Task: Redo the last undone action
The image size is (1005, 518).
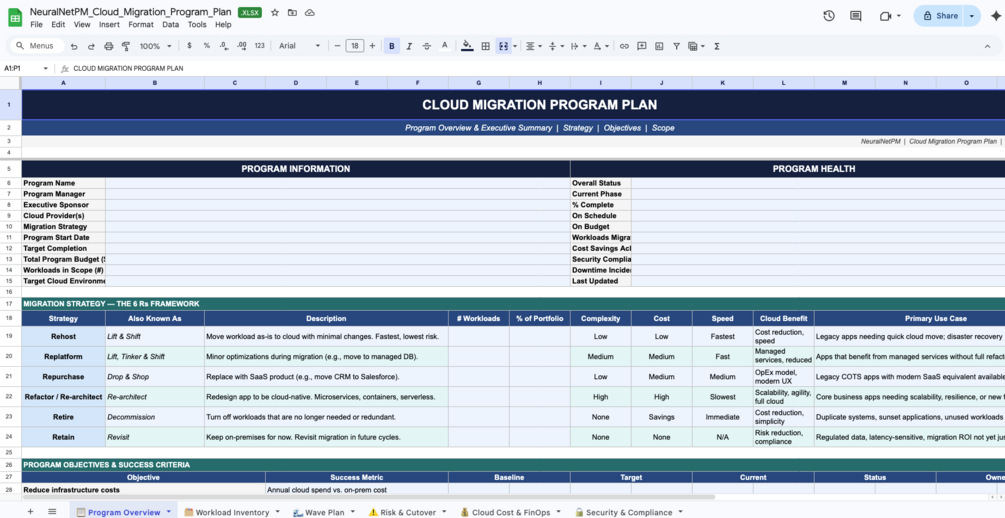Action: [91, 46]
